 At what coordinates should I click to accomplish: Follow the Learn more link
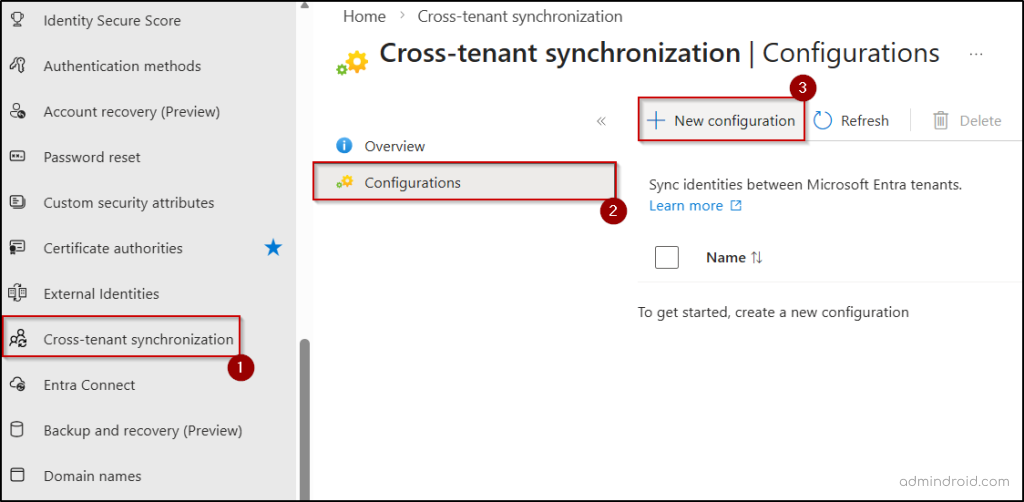click(686, 206)
